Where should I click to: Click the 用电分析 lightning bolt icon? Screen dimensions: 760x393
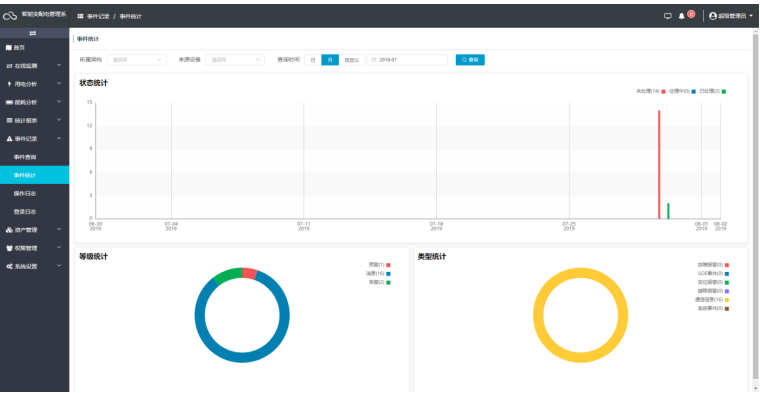[9, 84]
